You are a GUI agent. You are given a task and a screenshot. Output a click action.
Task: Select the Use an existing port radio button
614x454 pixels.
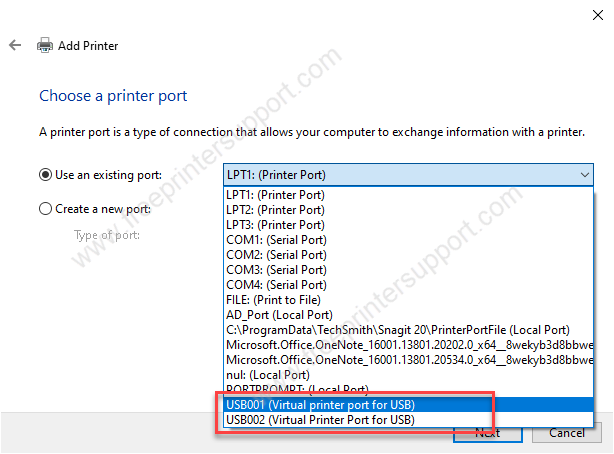point(45,175)
